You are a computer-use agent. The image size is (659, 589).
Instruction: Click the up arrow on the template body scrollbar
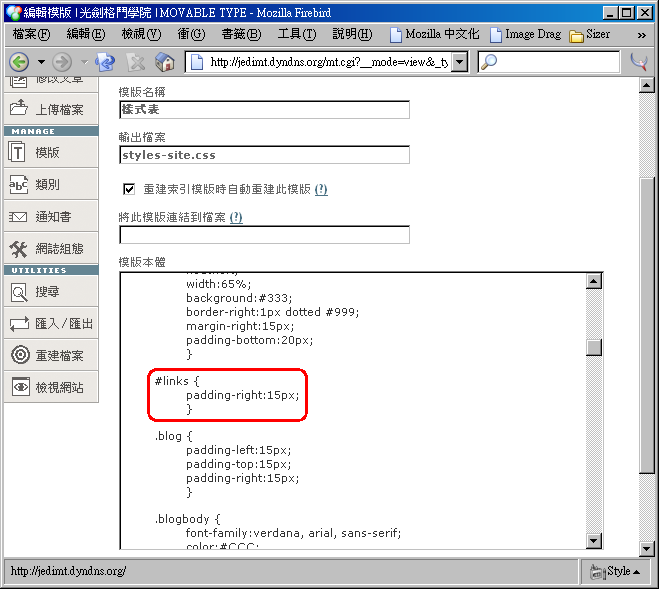tap(594, 281)
